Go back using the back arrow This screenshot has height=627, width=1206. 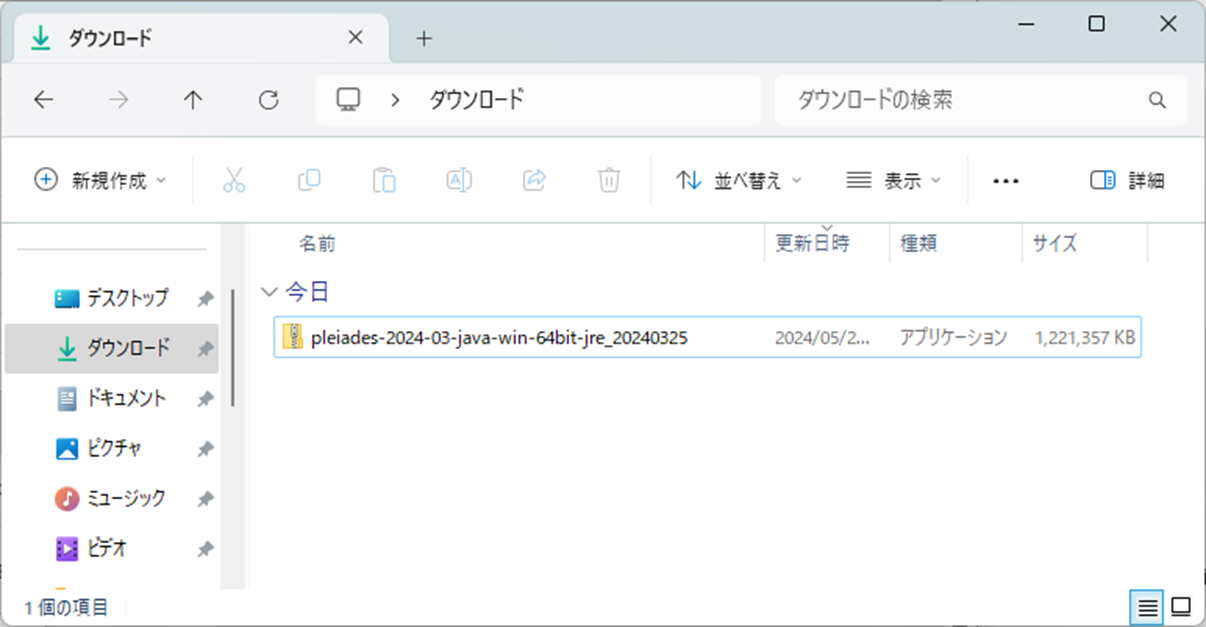tap(43, 100)
